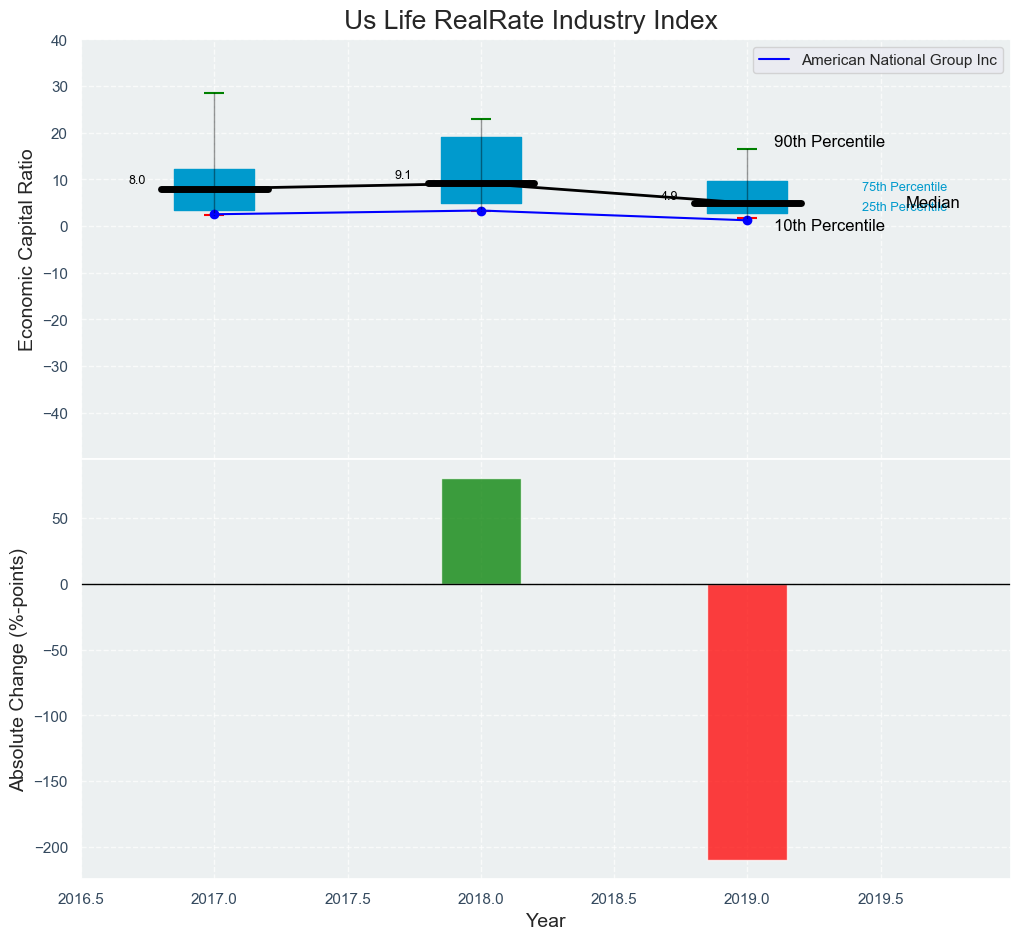Select the 2017 blue data point
The width and height of the screenshot is (1021, 940).
pyautogui.click(x=214, y=214)
